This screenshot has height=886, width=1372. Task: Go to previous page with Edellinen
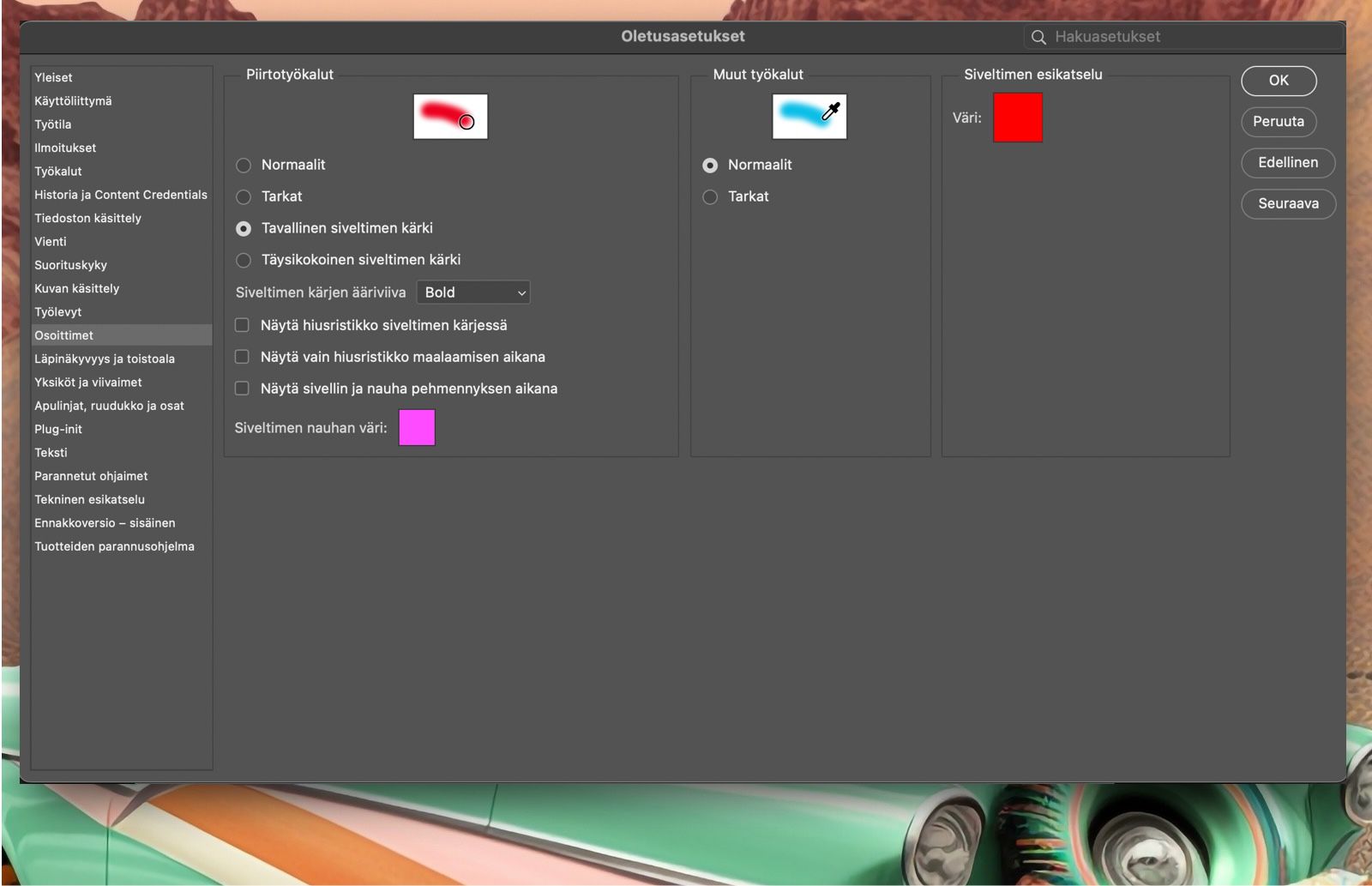(1288, 163)
